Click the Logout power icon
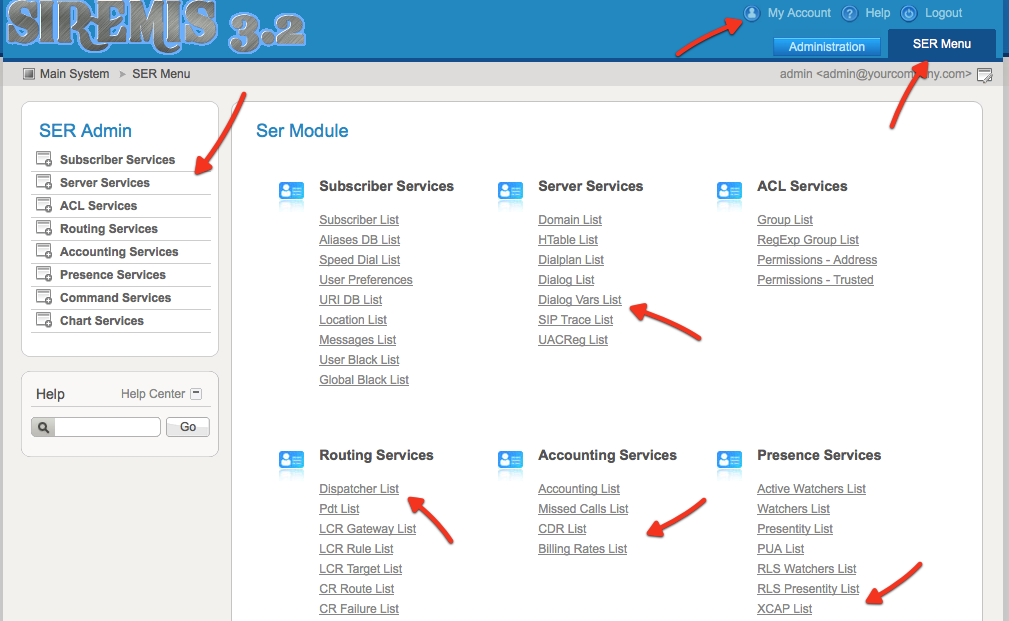This screenshot has height=621, width=1009. tap(908, 14)
